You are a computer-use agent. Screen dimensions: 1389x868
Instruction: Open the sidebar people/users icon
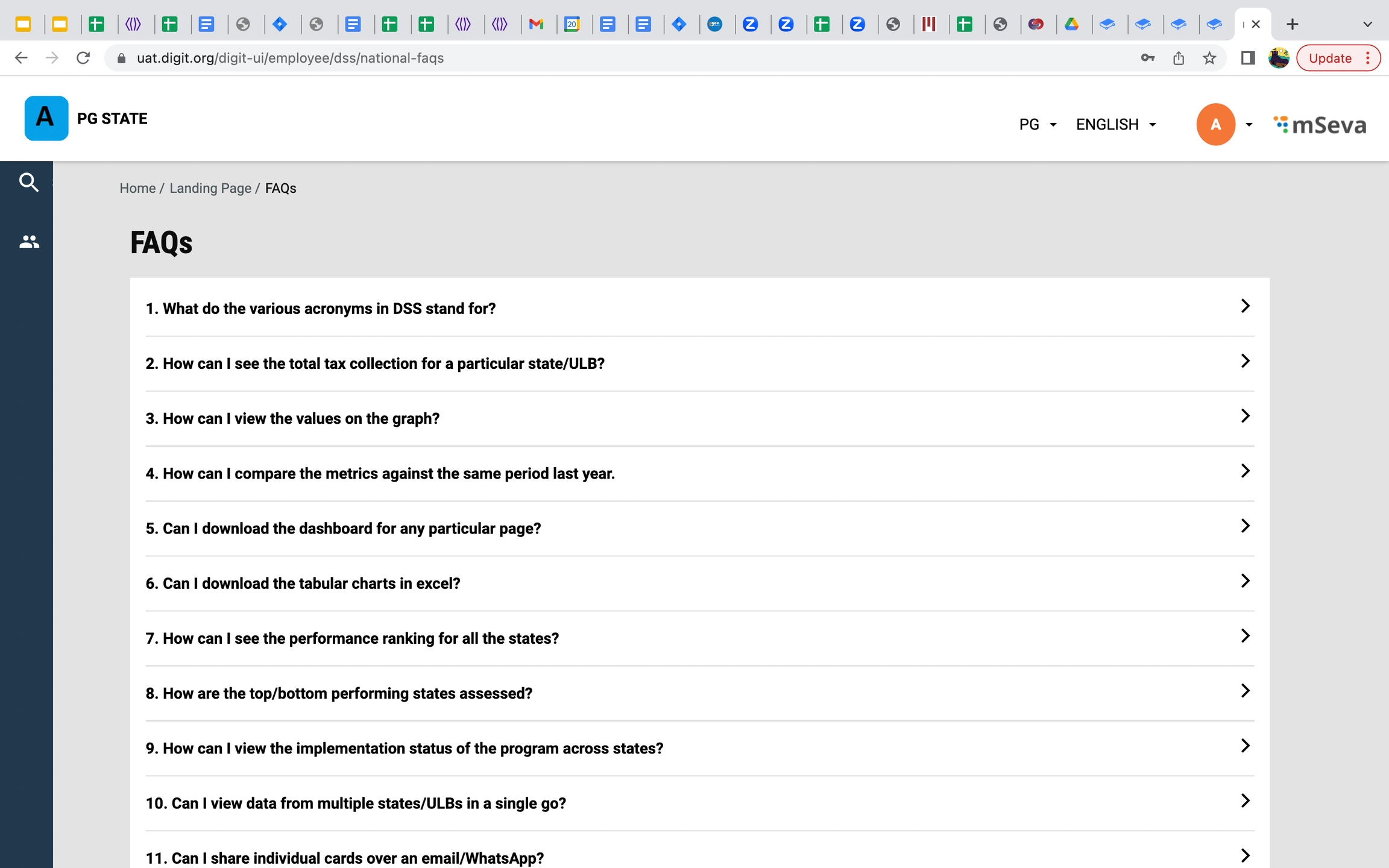[x=28, y=242]
